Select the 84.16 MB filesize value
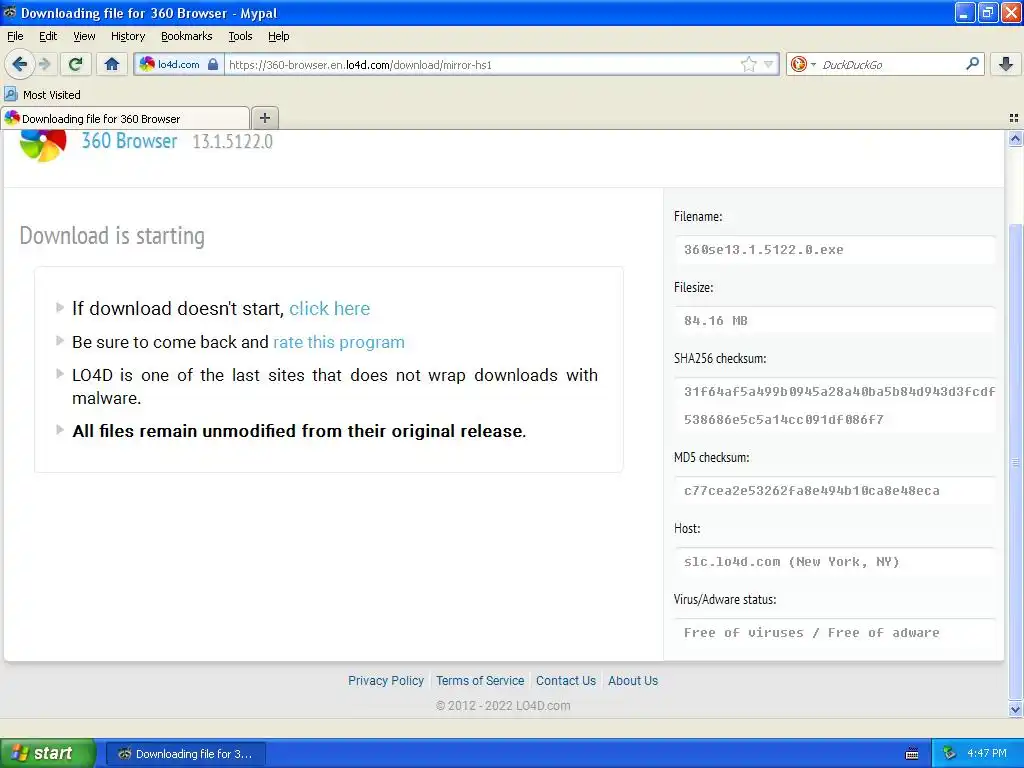This screenshot has height=768, width=1024. click(716, 321)
